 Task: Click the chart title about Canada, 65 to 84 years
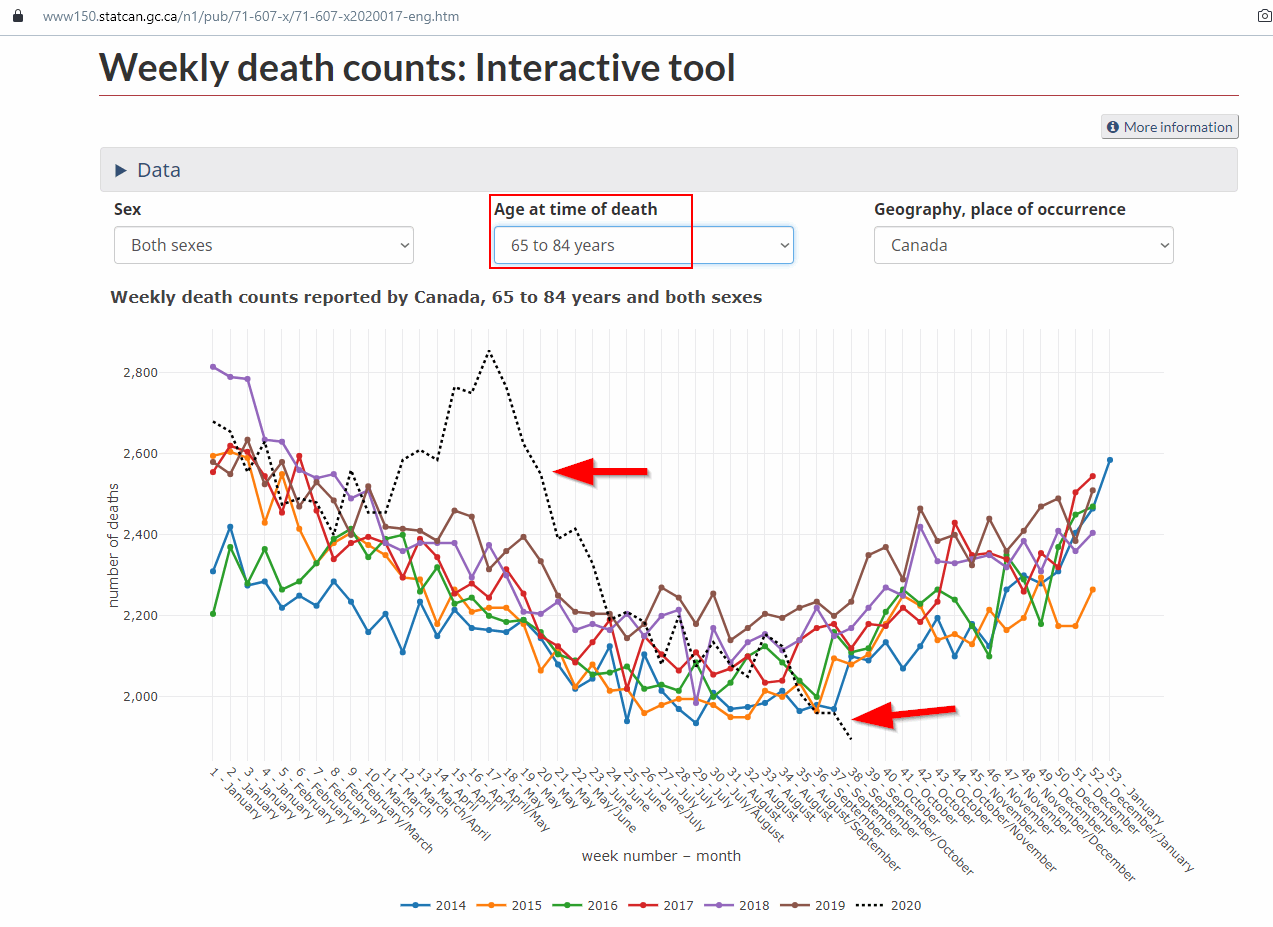point(436,297)
